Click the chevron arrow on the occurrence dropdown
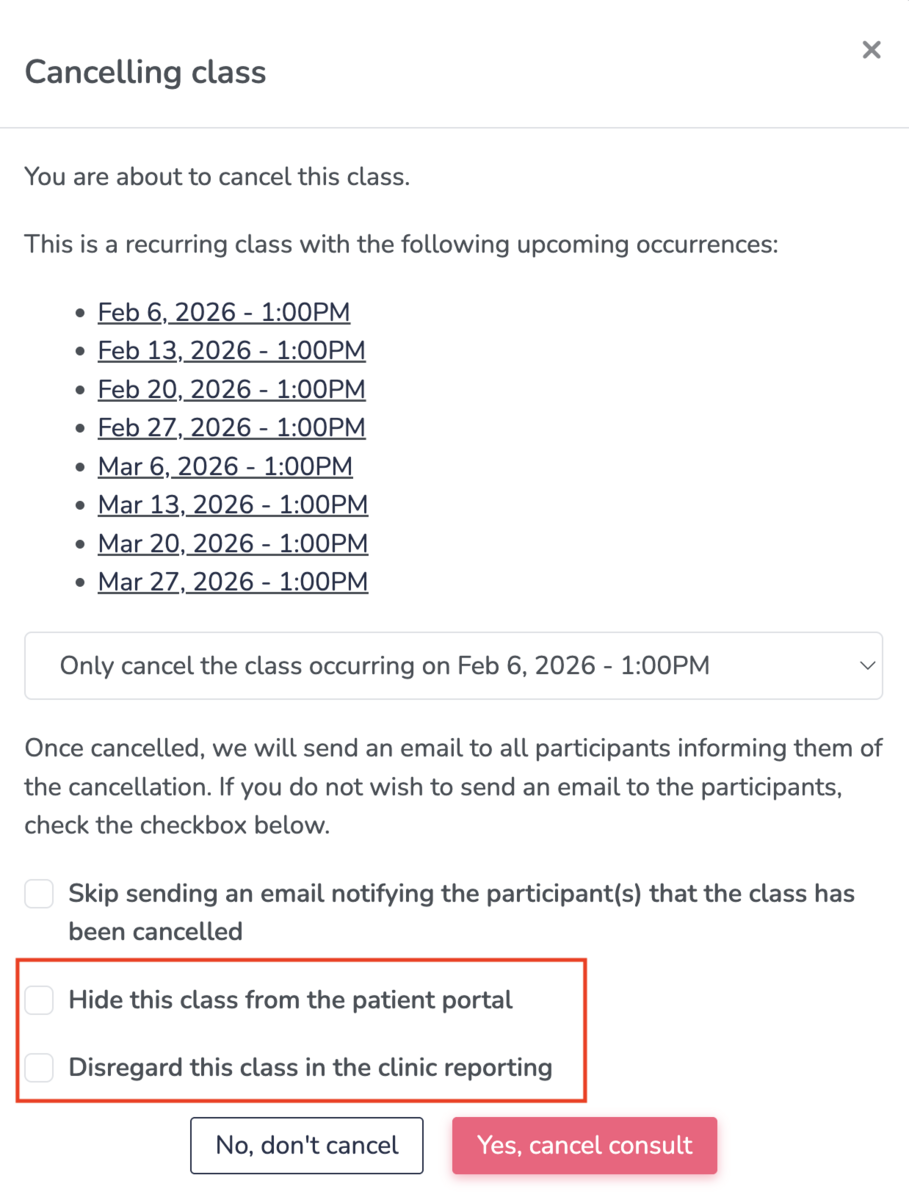909x1200 pixels. point(868,665)
